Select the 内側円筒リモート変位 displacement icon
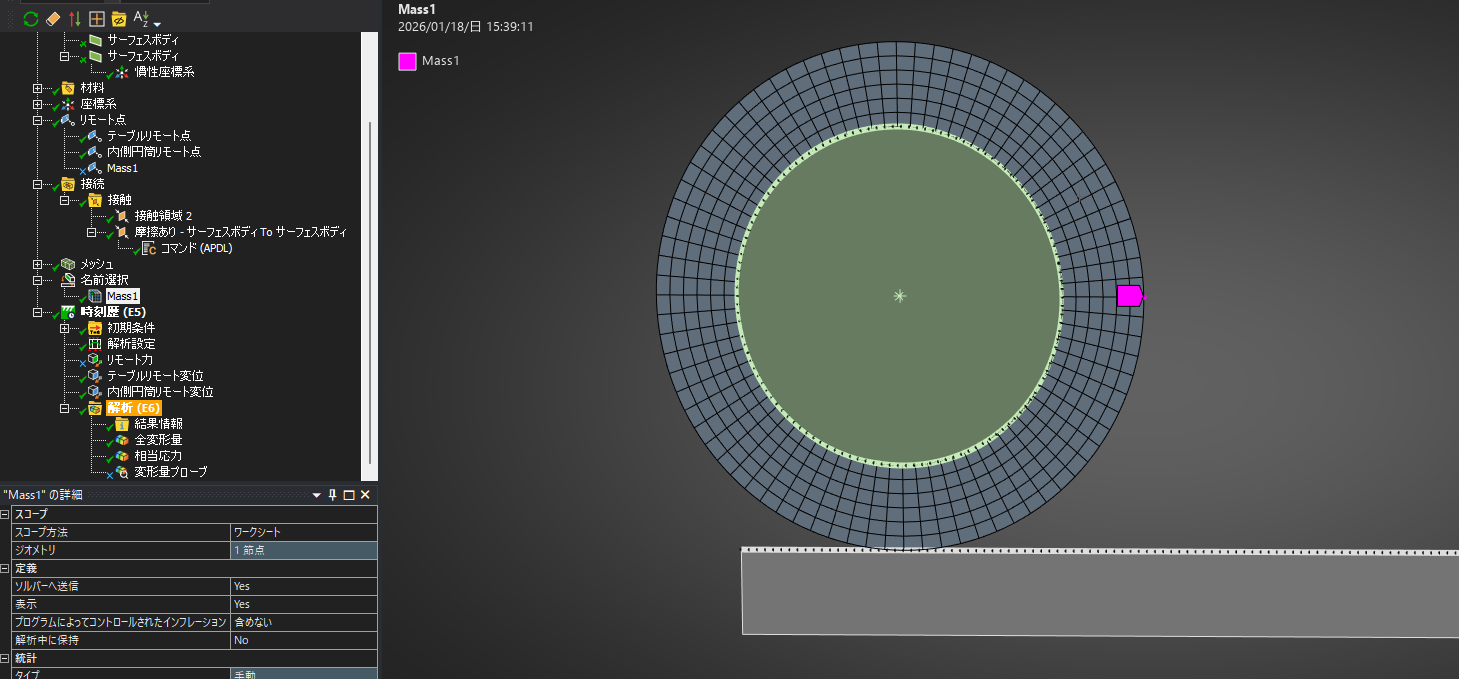1459x679 pixels. pyautogui.click(x=95, y=392)
